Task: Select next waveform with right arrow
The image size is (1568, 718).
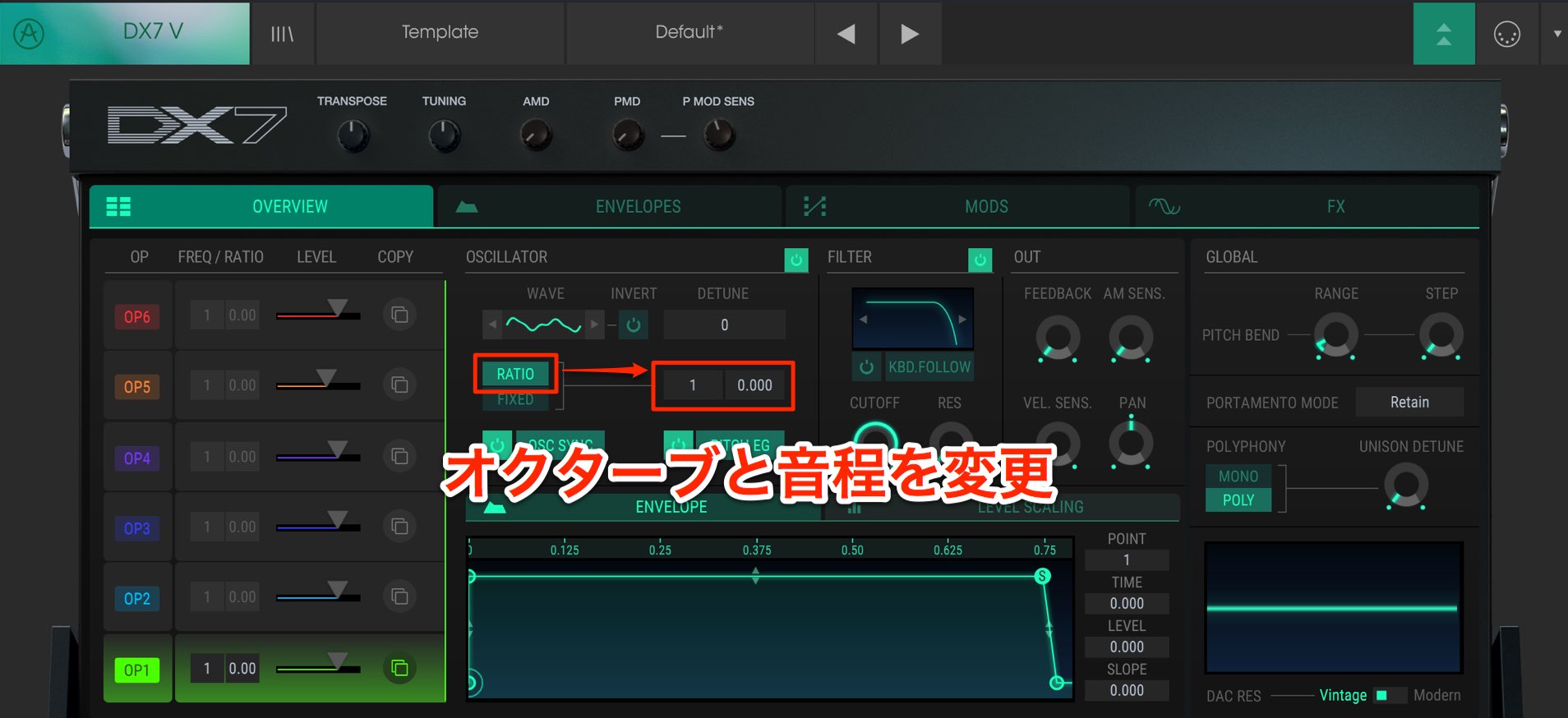Action: 594,324
